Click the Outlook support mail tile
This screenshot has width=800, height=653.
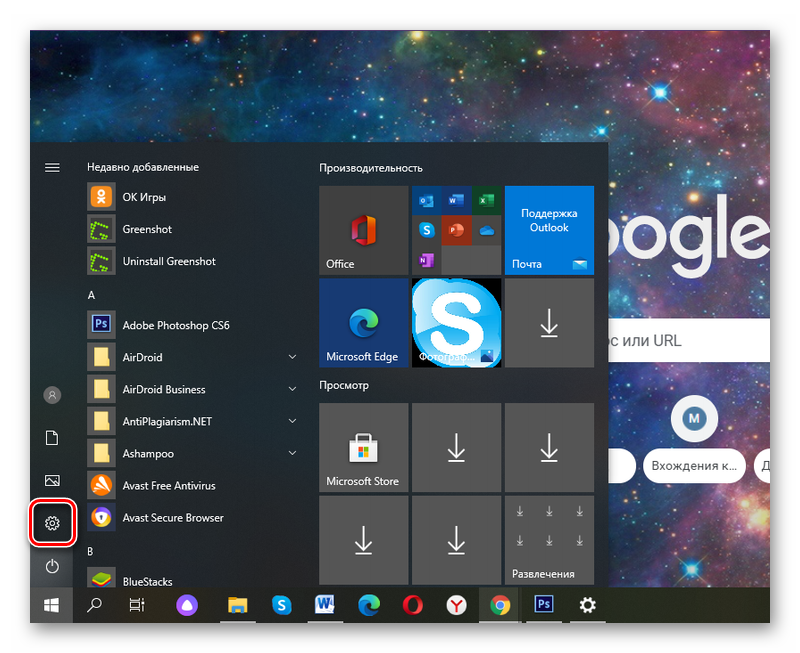click(549, 230)
